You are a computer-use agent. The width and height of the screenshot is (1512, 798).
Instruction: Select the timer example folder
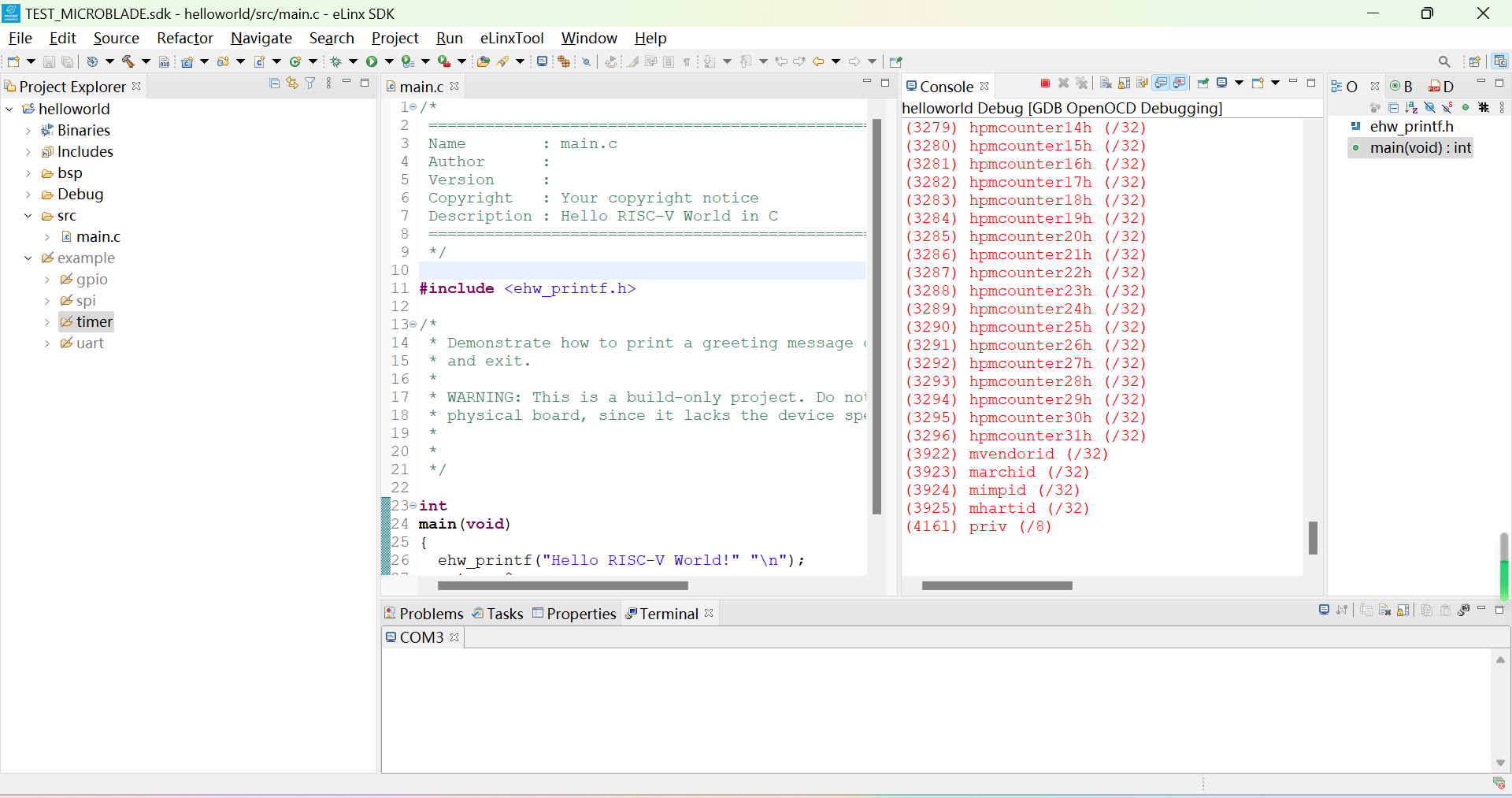(x=94, y=321)
